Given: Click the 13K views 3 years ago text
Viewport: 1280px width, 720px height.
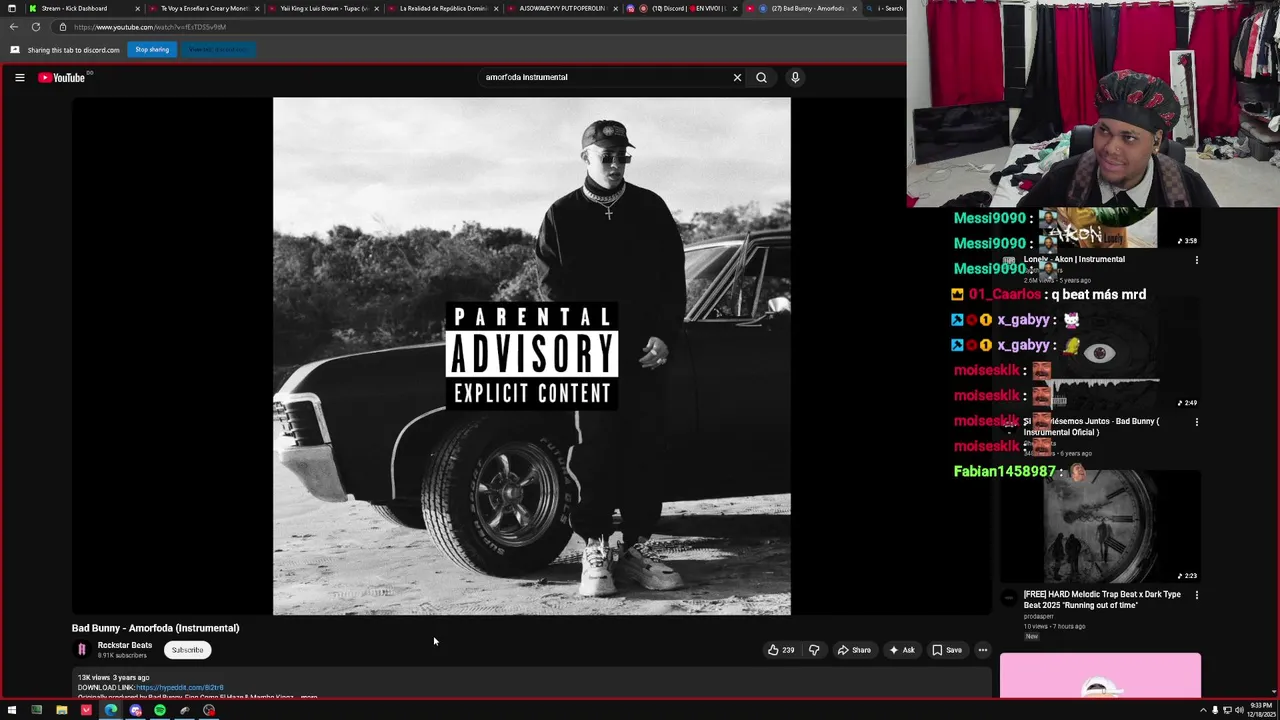Looking at the screenshot, I should [113, 678].
